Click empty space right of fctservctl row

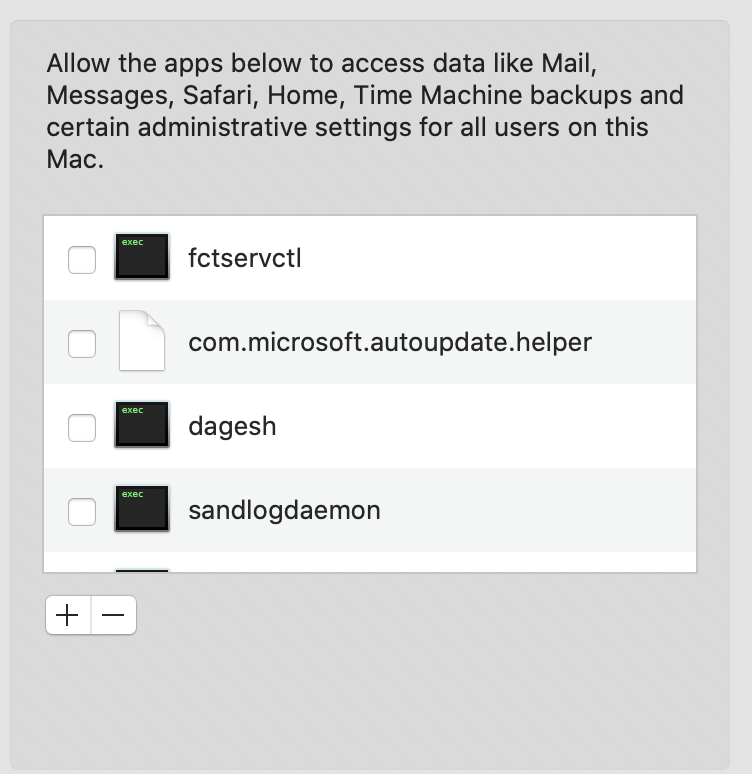[520, 259]
